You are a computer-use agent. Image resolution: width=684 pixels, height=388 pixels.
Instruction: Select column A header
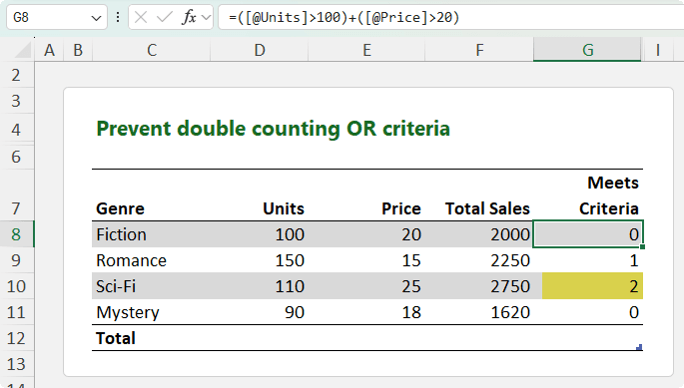49,50
